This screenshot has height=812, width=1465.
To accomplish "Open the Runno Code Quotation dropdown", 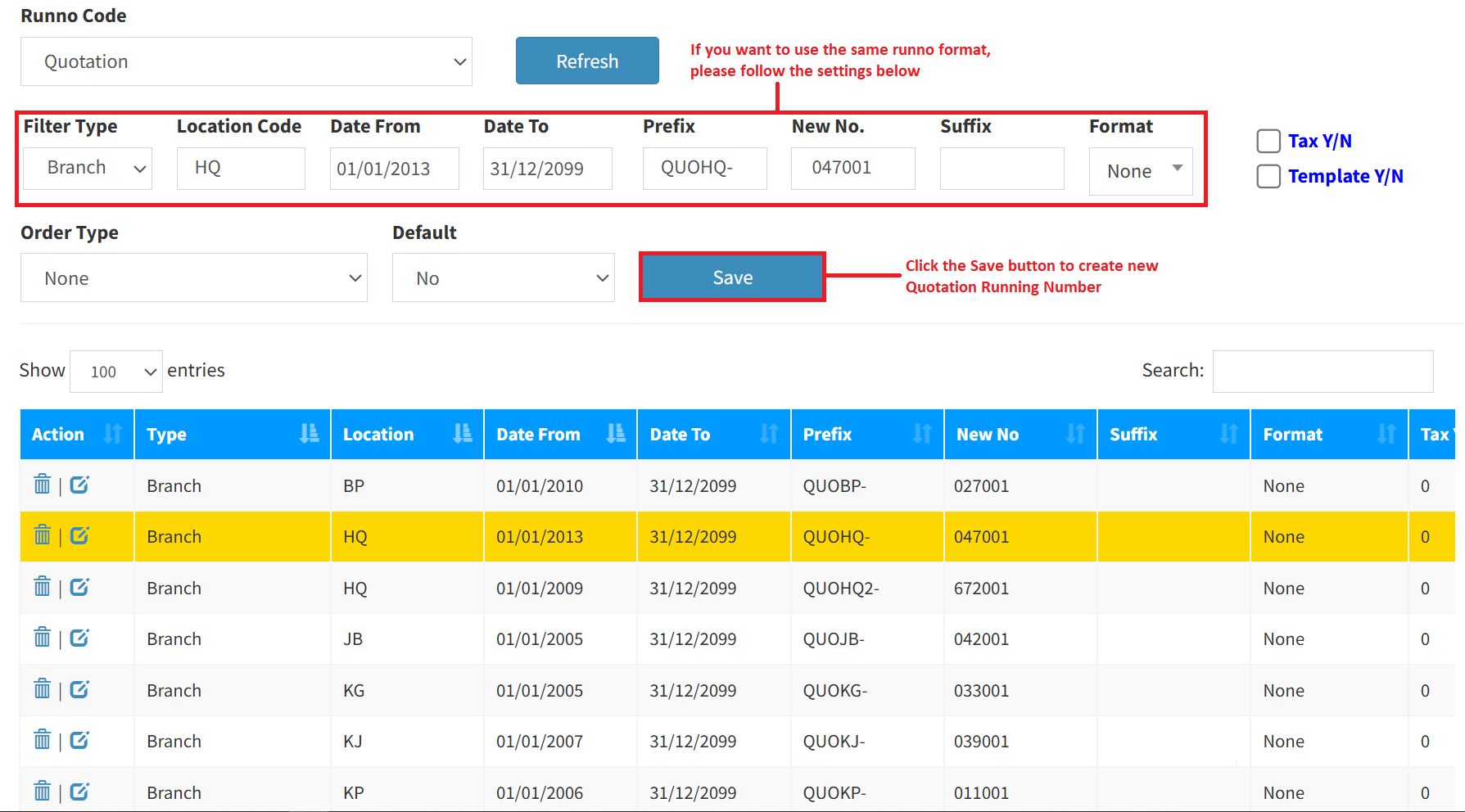I will click(x=246, y=61).
